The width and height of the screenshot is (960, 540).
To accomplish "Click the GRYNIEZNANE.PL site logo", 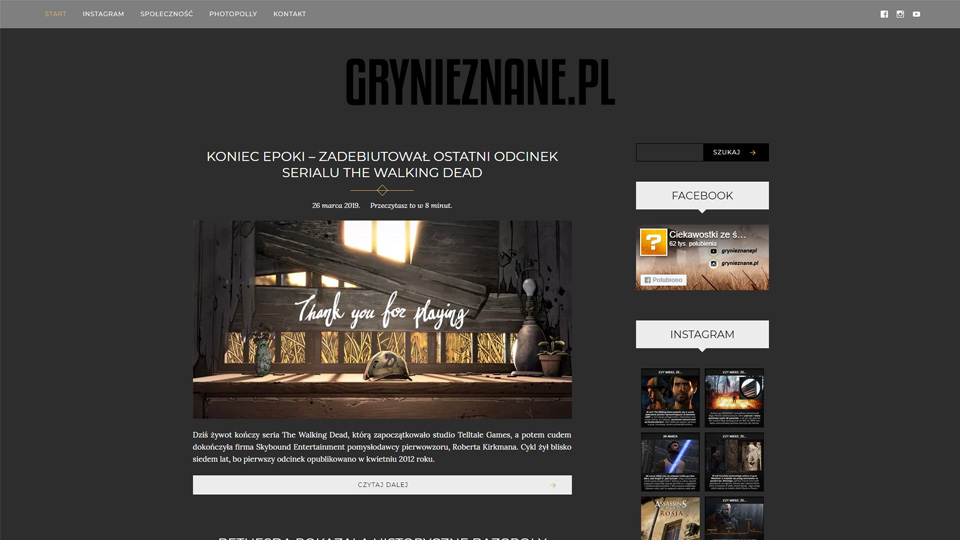I will coord(480,82).
